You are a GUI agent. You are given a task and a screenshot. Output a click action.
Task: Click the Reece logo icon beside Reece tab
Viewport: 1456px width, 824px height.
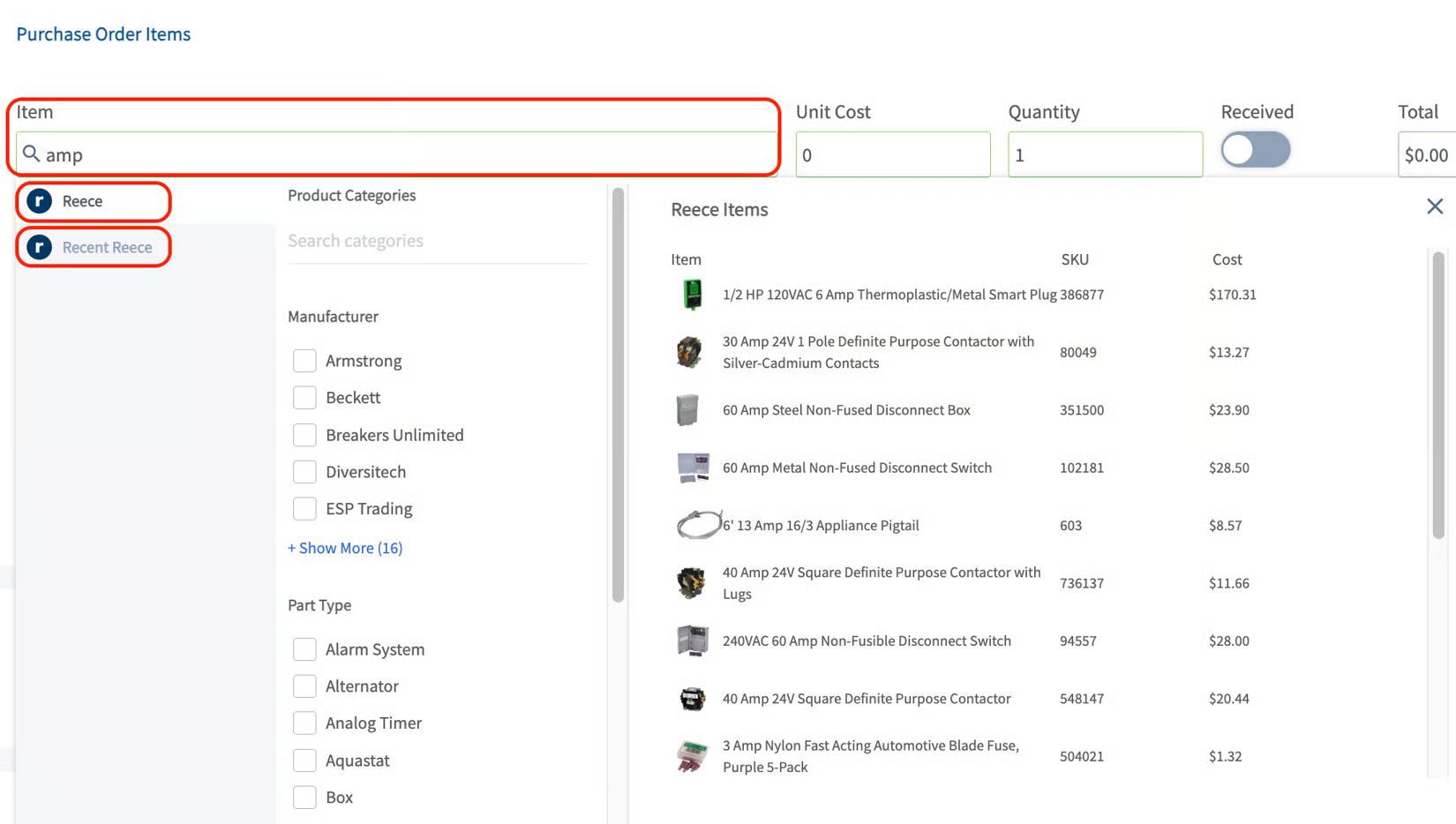point(39,201)
